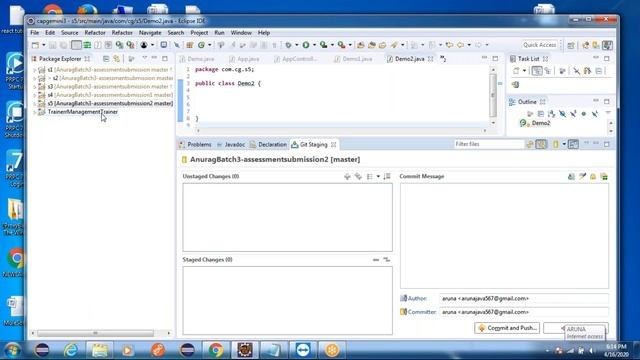Click the Demo2 class in Outline

click(540, 123)
